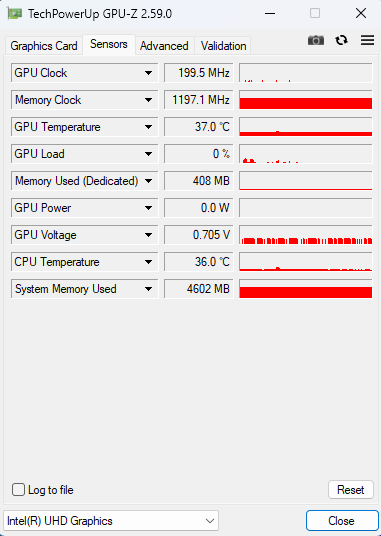
Task: Go to the Validation tab
Action: [x=223, y=46]
